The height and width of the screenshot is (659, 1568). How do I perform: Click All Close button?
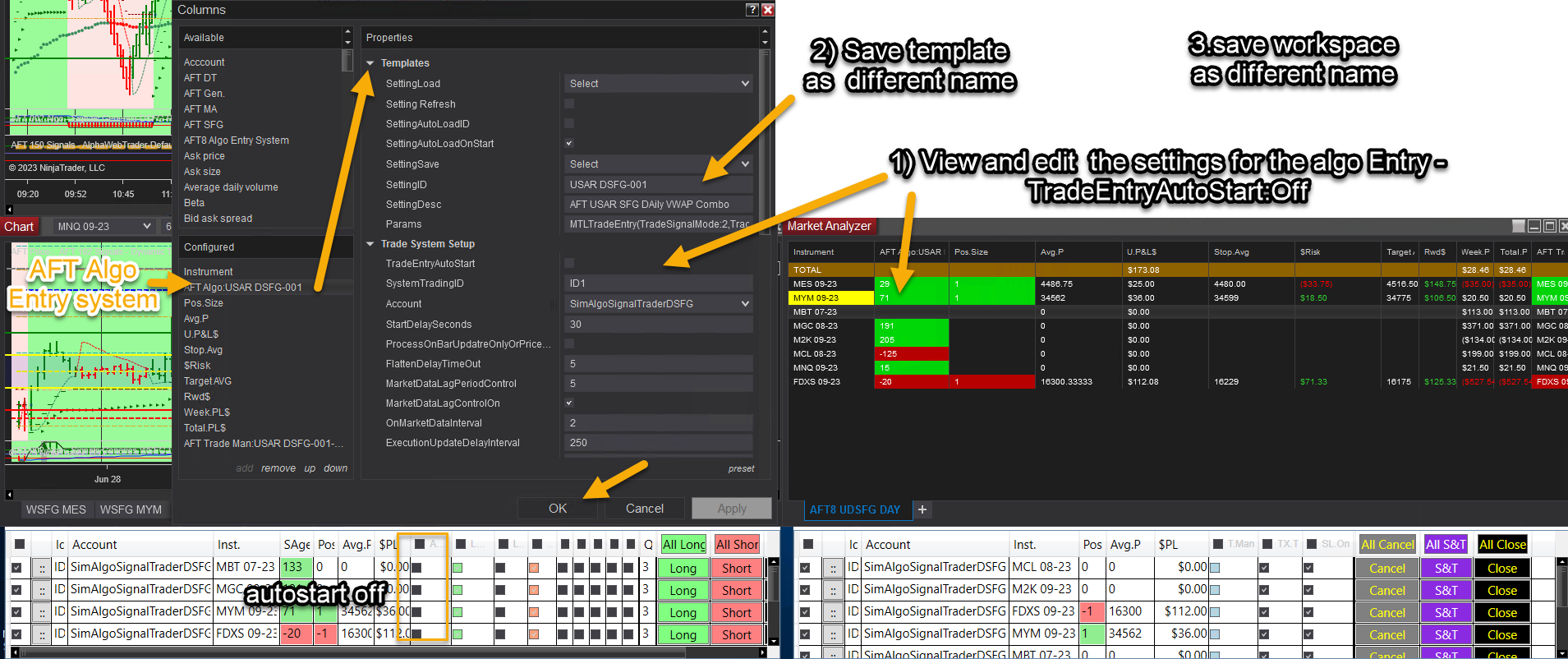click(x=1502, y=544)
